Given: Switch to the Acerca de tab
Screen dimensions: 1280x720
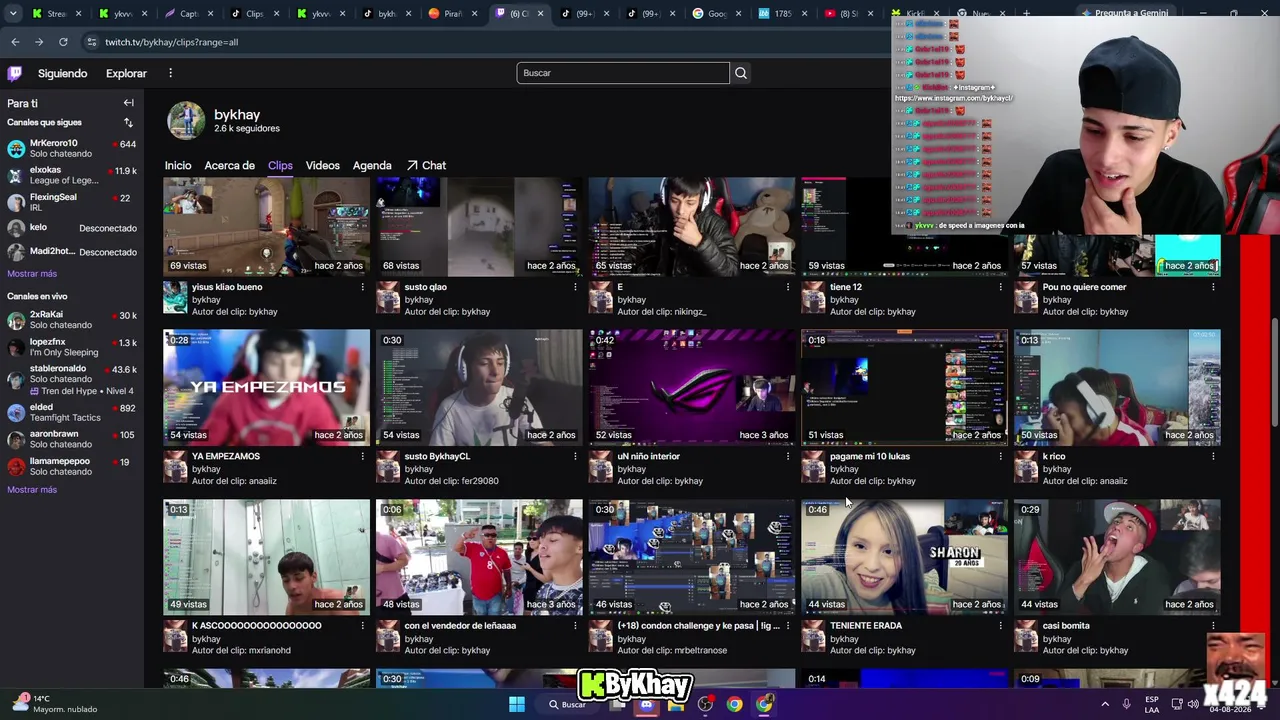Looking at the screenshot, I should (230, 166).
